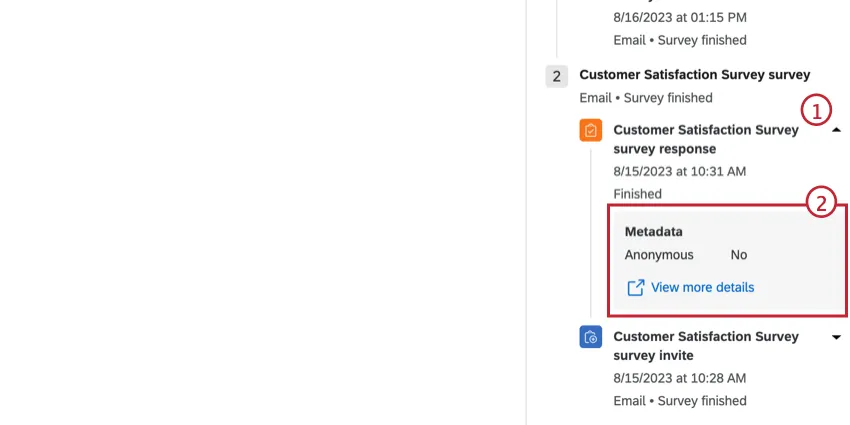Image resolution: width=850 pixels, height=425 pixels.
Task: Click the Metadata heading in details box
Action: point(653,232)
